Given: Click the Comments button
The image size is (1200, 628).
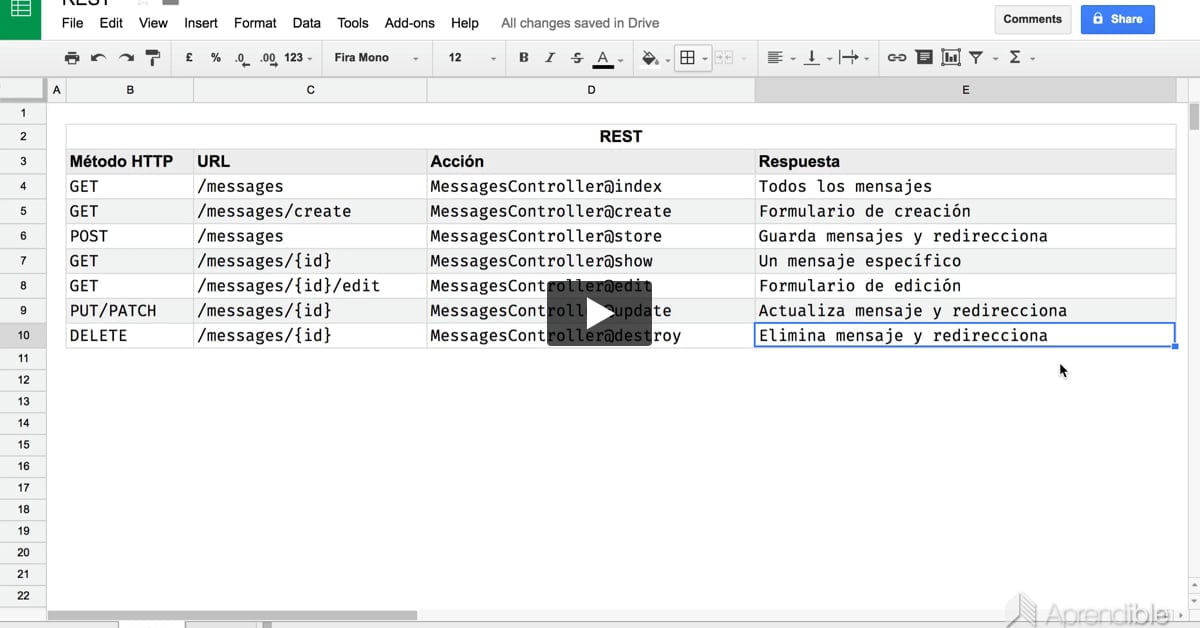Looking at the screenshot, I should tap(1032, 19).
